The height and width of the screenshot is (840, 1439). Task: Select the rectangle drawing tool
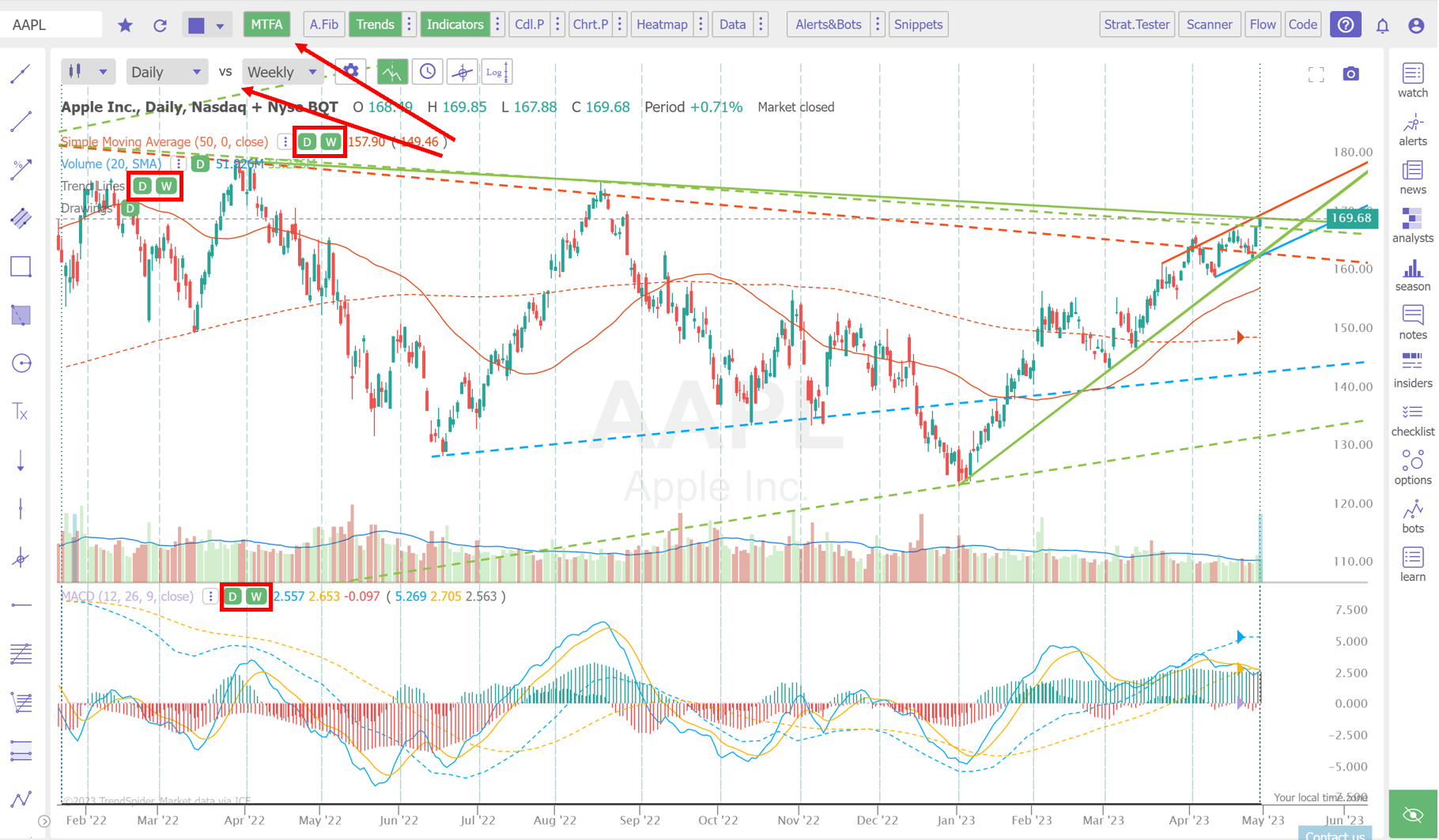pos(21,266)
